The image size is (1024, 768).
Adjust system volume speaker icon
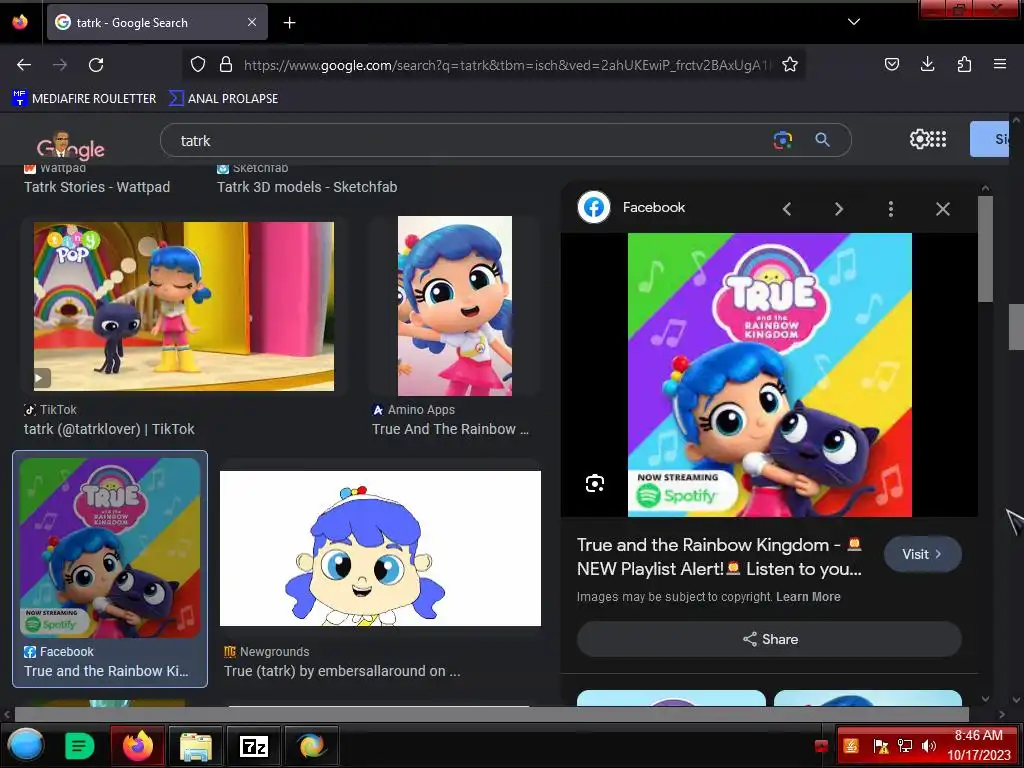point(929,746)
